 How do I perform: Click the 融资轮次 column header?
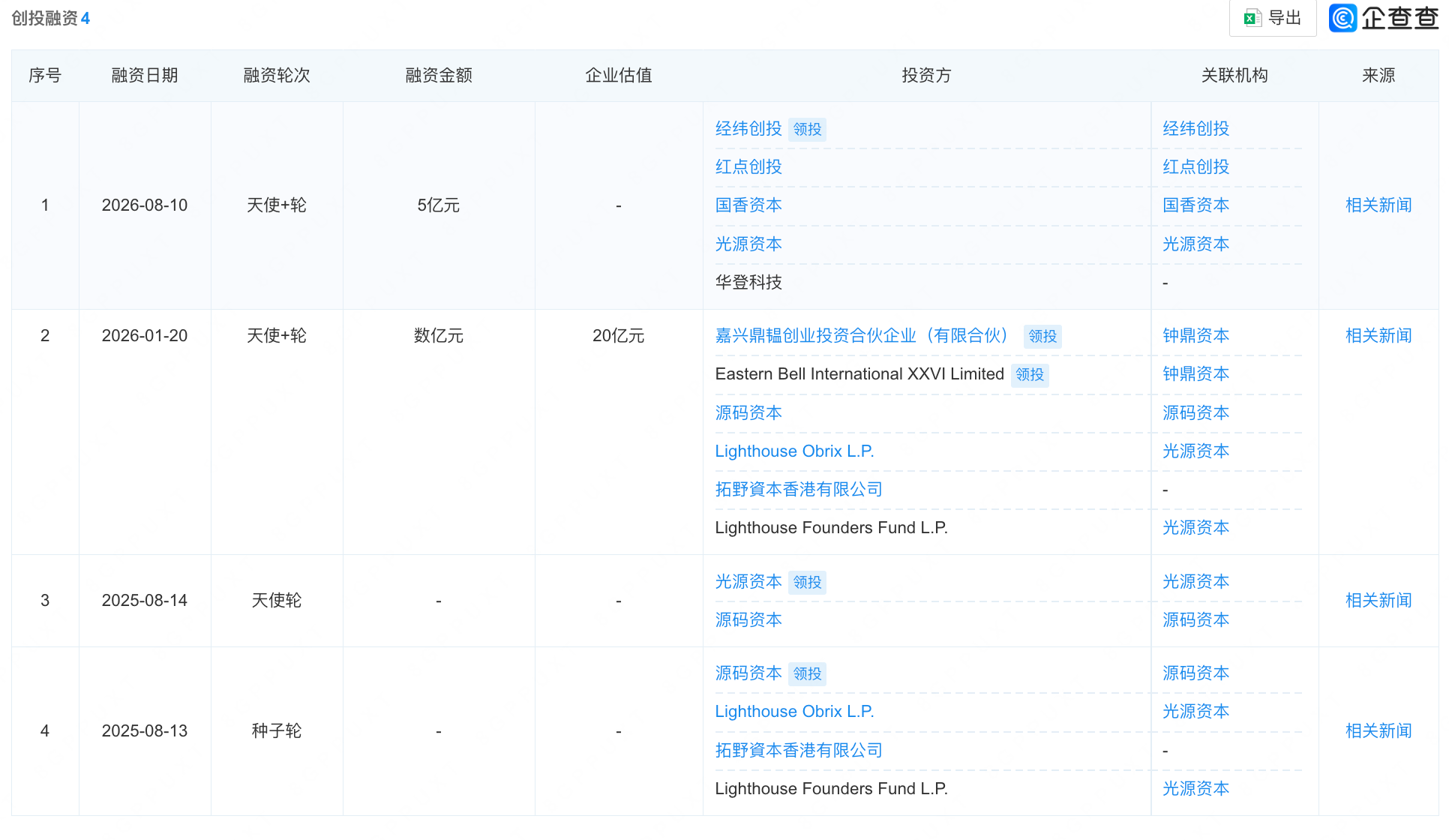click(277, 76)
